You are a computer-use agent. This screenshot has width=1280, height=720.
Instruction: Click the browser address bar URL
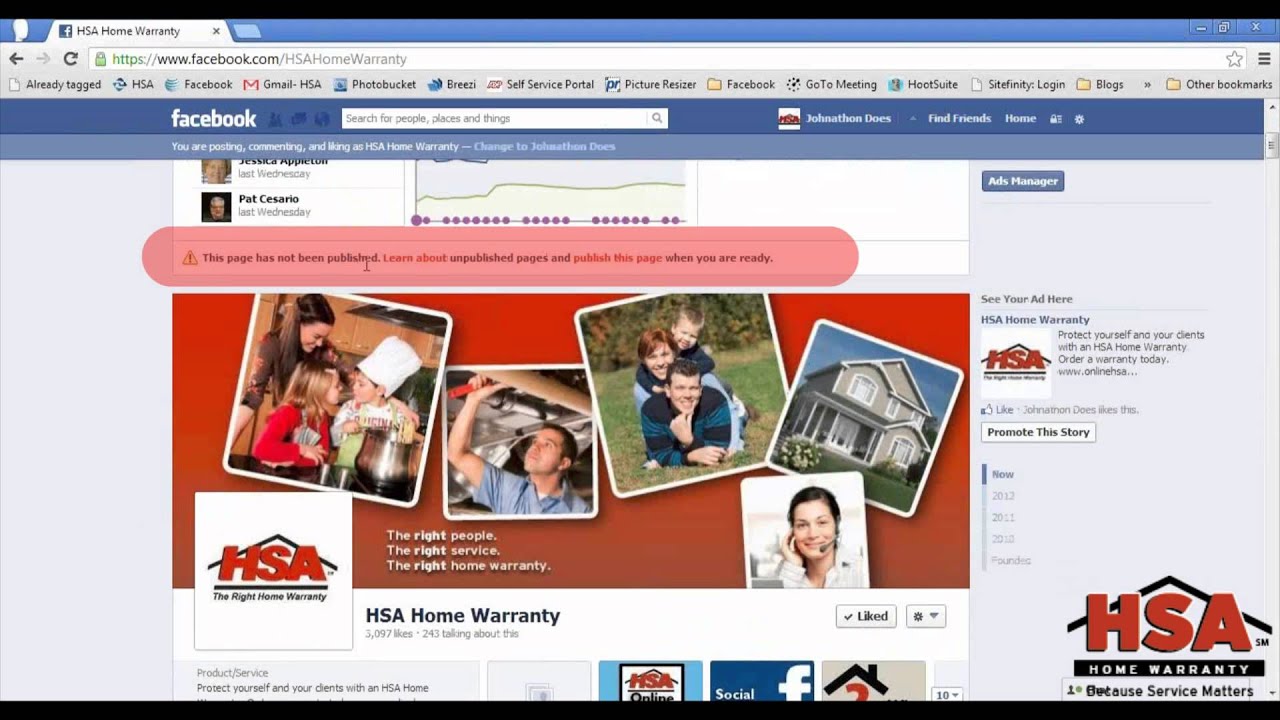(x=260, y=59)
